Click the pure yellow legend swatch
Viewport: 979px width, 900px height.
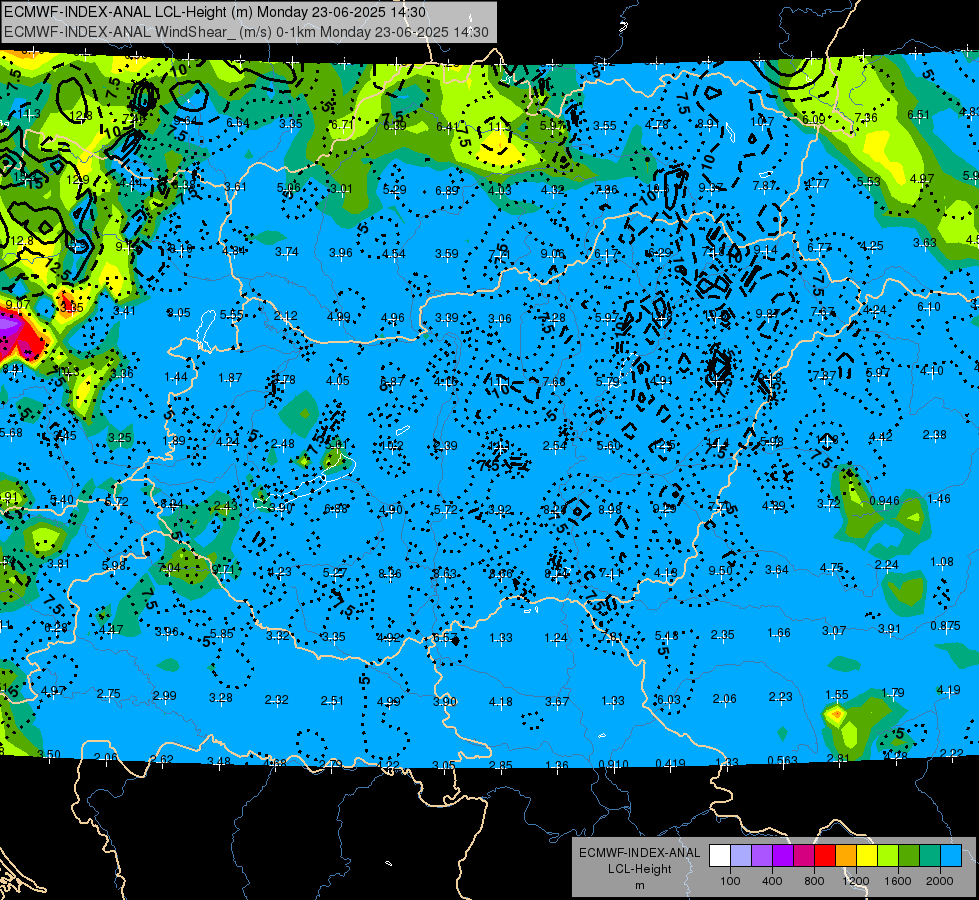coord(867,856)
